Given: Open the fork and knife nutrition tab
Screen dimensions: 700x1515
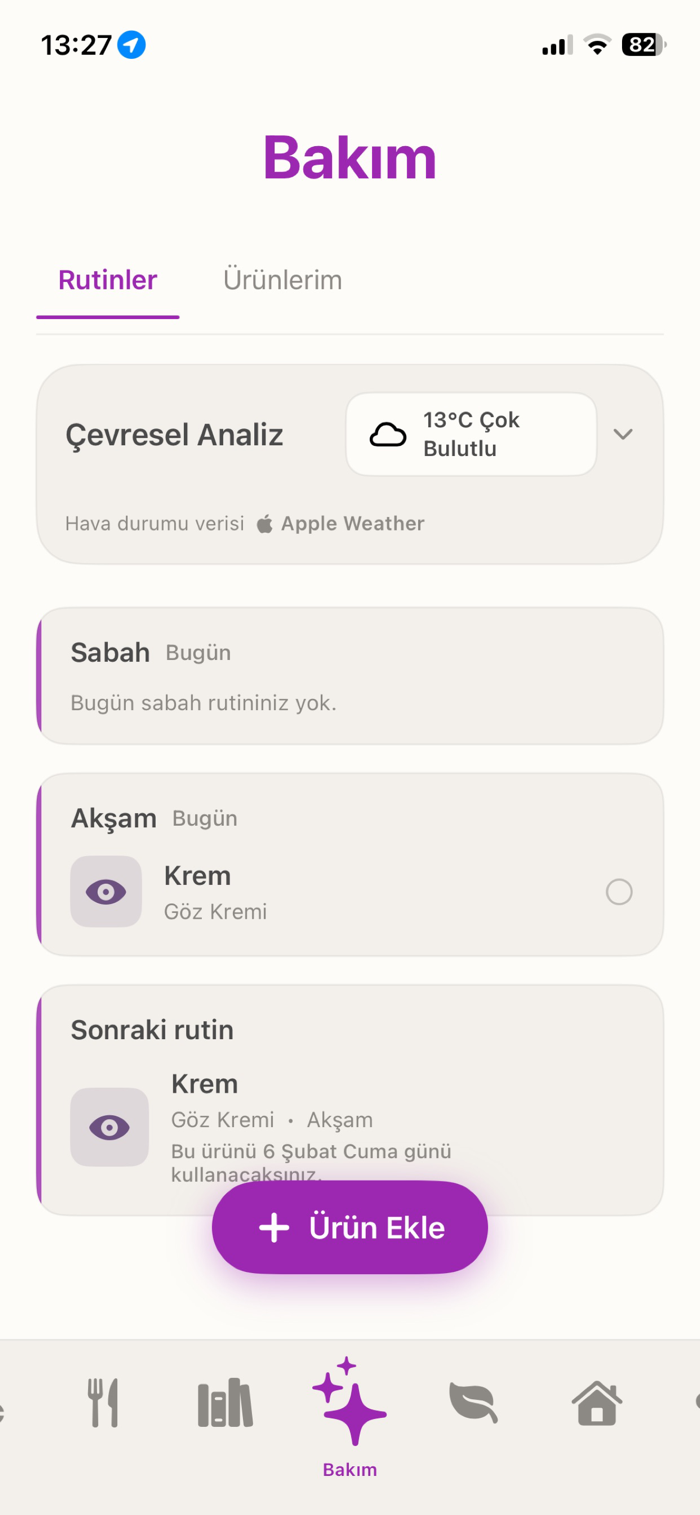Looking at the screenshot, I should coord(103,1402).
